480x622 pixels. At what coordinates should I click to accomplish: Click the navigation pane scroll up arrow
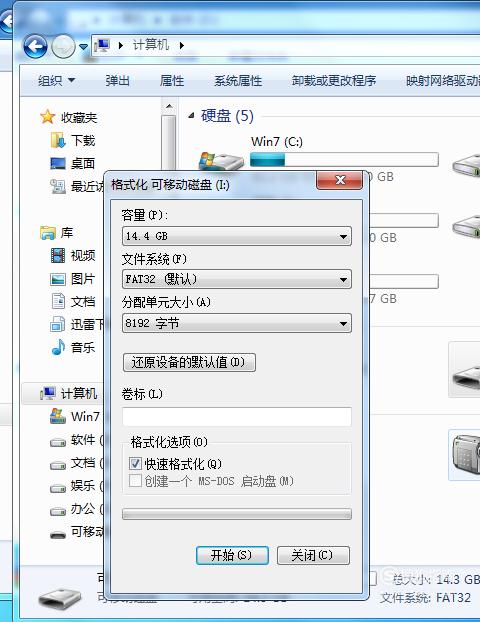coord(169,106)
